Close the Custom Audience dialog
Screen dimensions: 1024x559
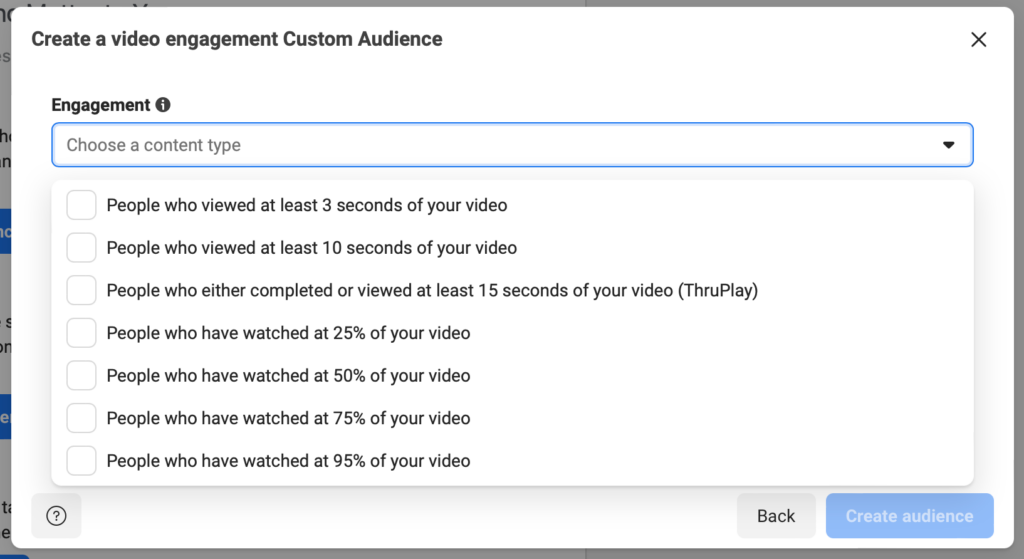pyautogui.click(x=979, y=40)
